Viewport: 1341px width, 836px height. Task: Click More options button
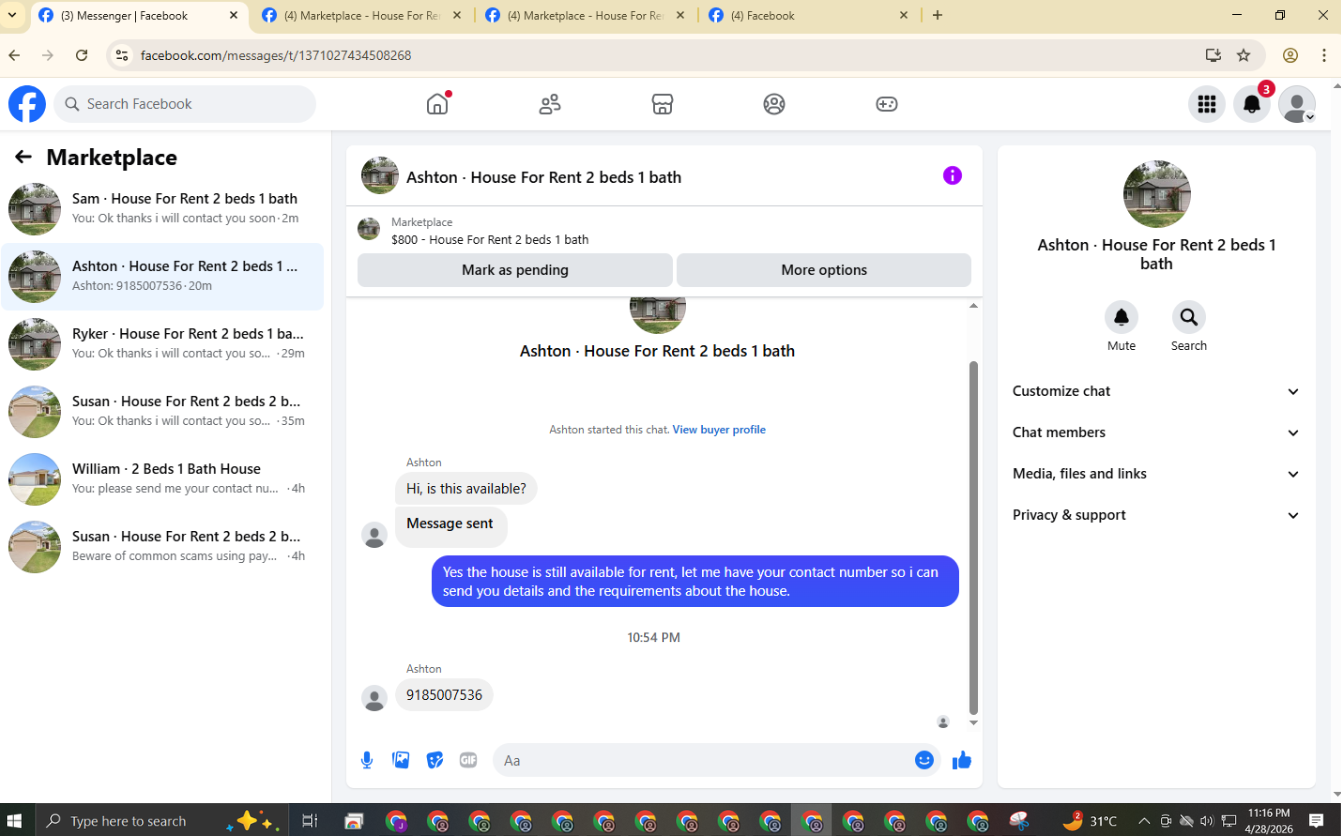[824, 270]
